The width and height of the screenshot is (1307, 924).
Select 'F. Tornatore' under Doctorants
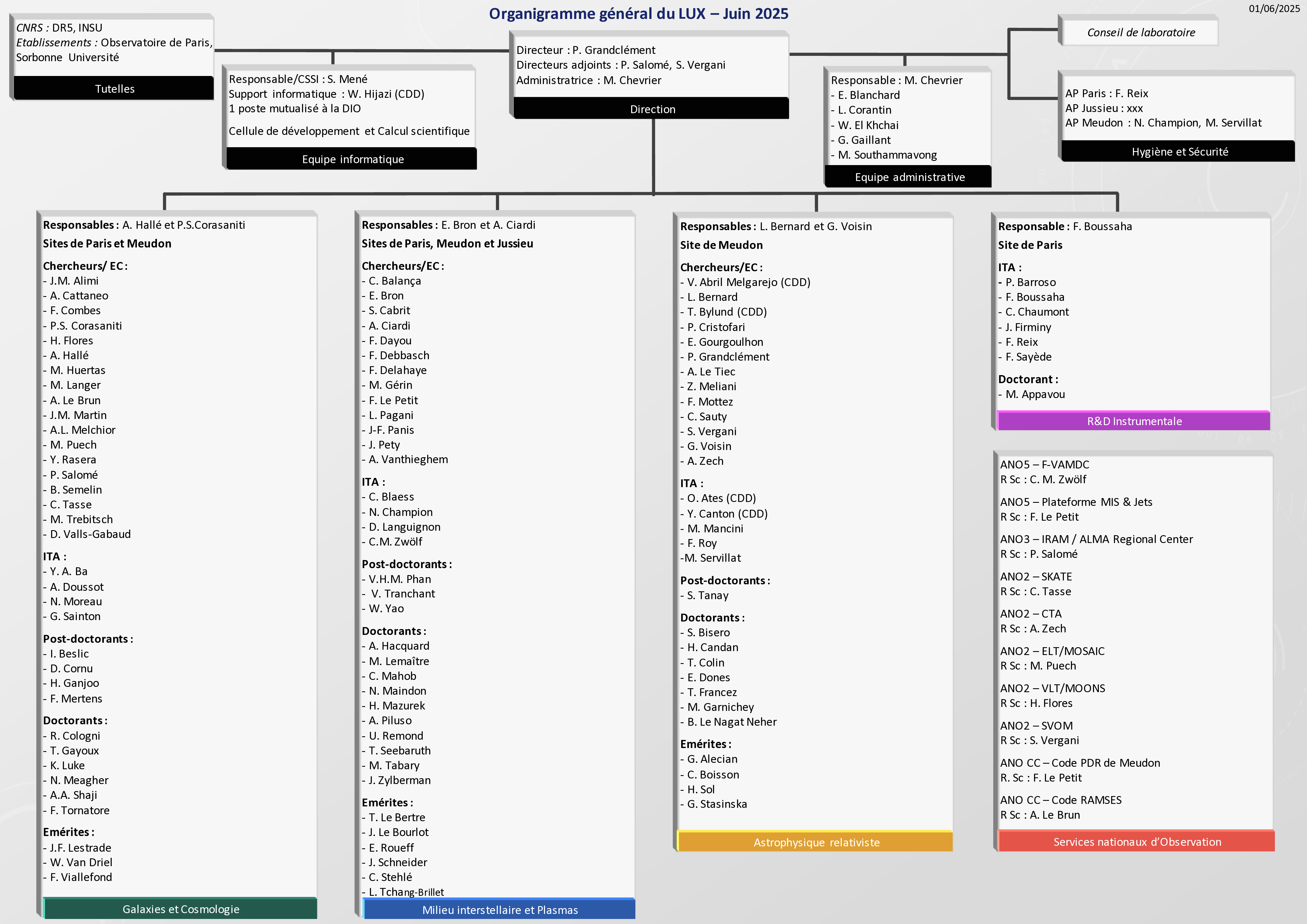pos(76,810)
